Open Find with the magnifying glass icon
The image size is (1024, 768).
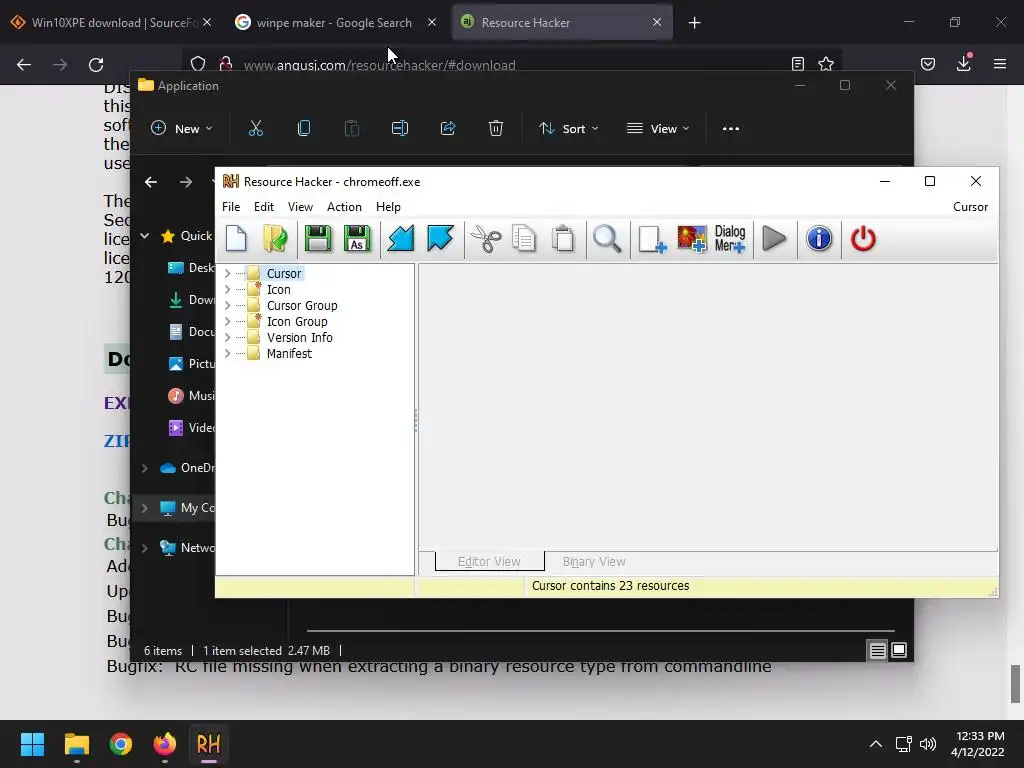point(607,238)
